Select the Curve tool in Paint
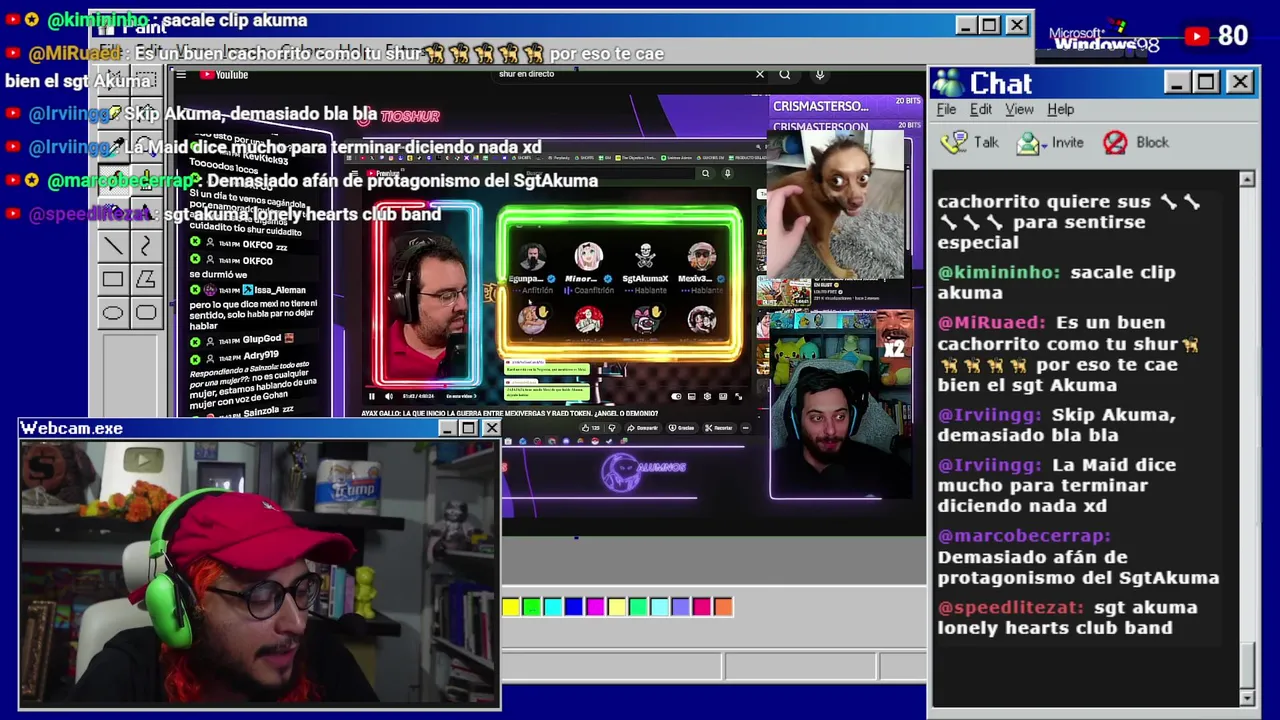Image resolution: width=1280 pixels, height=720 pixels. point(146,245)
